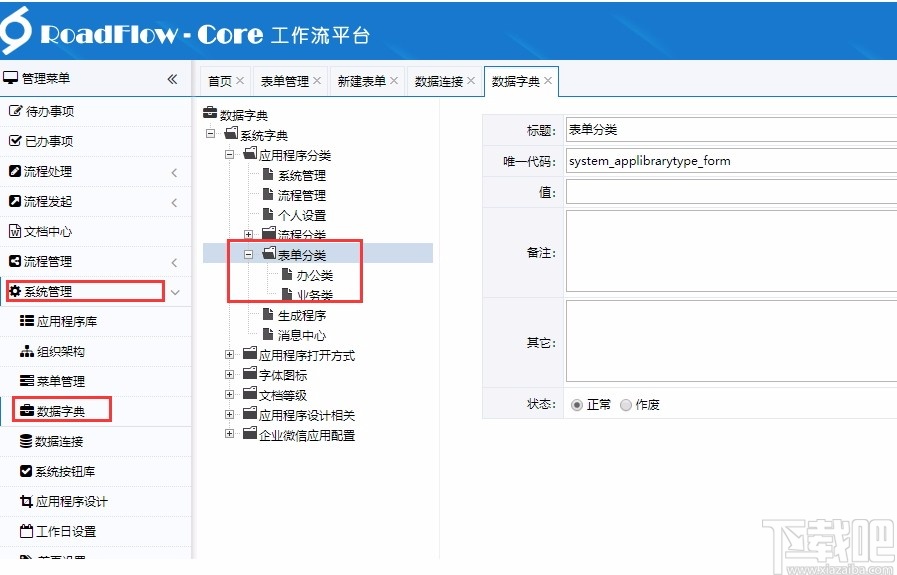Screen dimensions: 897x575
Task: Click the monitor icon beside 管理菜单
Action: pyautogui.click(x=10, y=77)
